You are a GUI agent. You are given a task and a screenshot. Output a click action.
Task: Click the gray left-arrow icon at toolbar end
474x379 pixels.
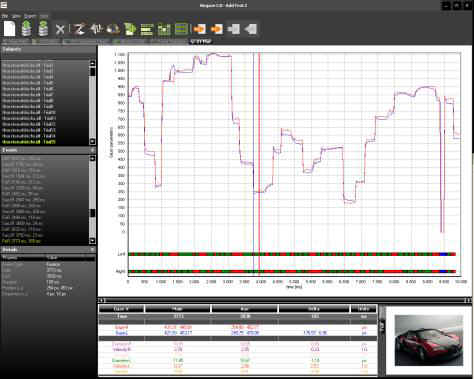[x=250, y=29]
